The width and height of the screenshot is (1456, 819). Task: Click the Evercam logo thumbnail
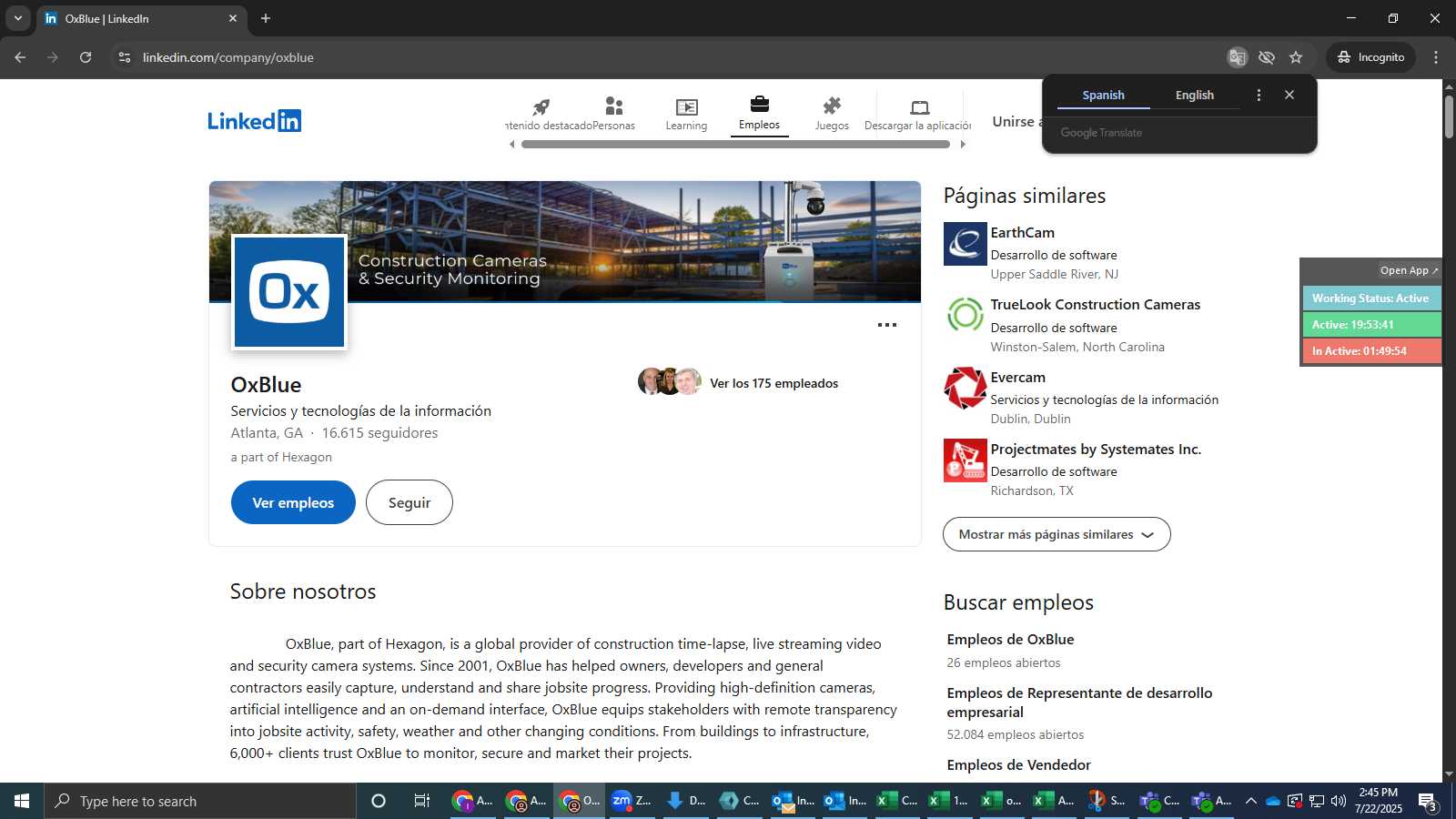pos(966,389)
